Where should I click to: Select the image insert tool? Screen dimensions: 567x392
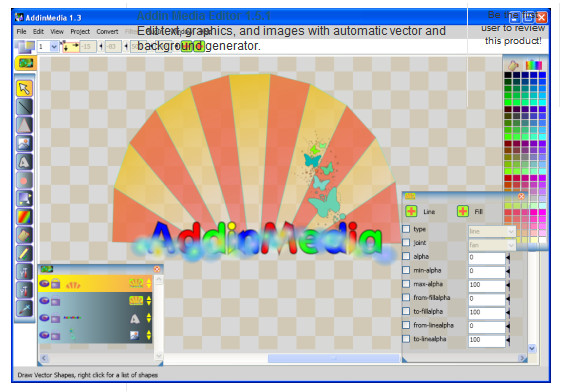[x=24, y=144]
